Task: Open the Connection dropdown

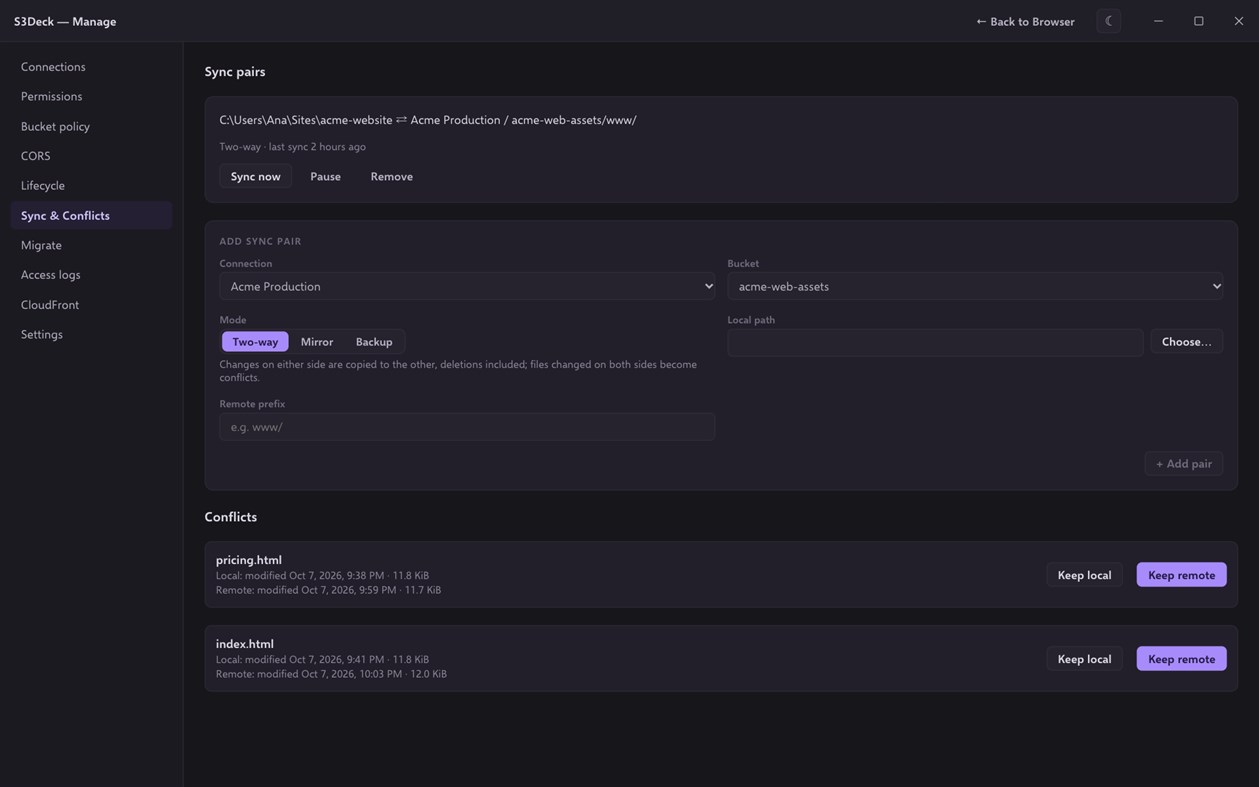Action: pos(467,286)
